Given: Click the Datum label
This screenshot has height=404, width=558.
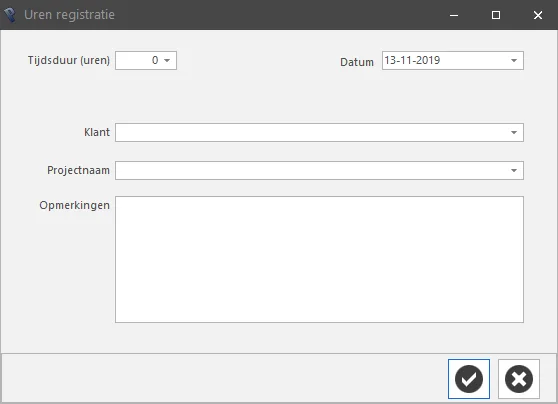Looking at the screenshot, I should click(x=357, y=62).
